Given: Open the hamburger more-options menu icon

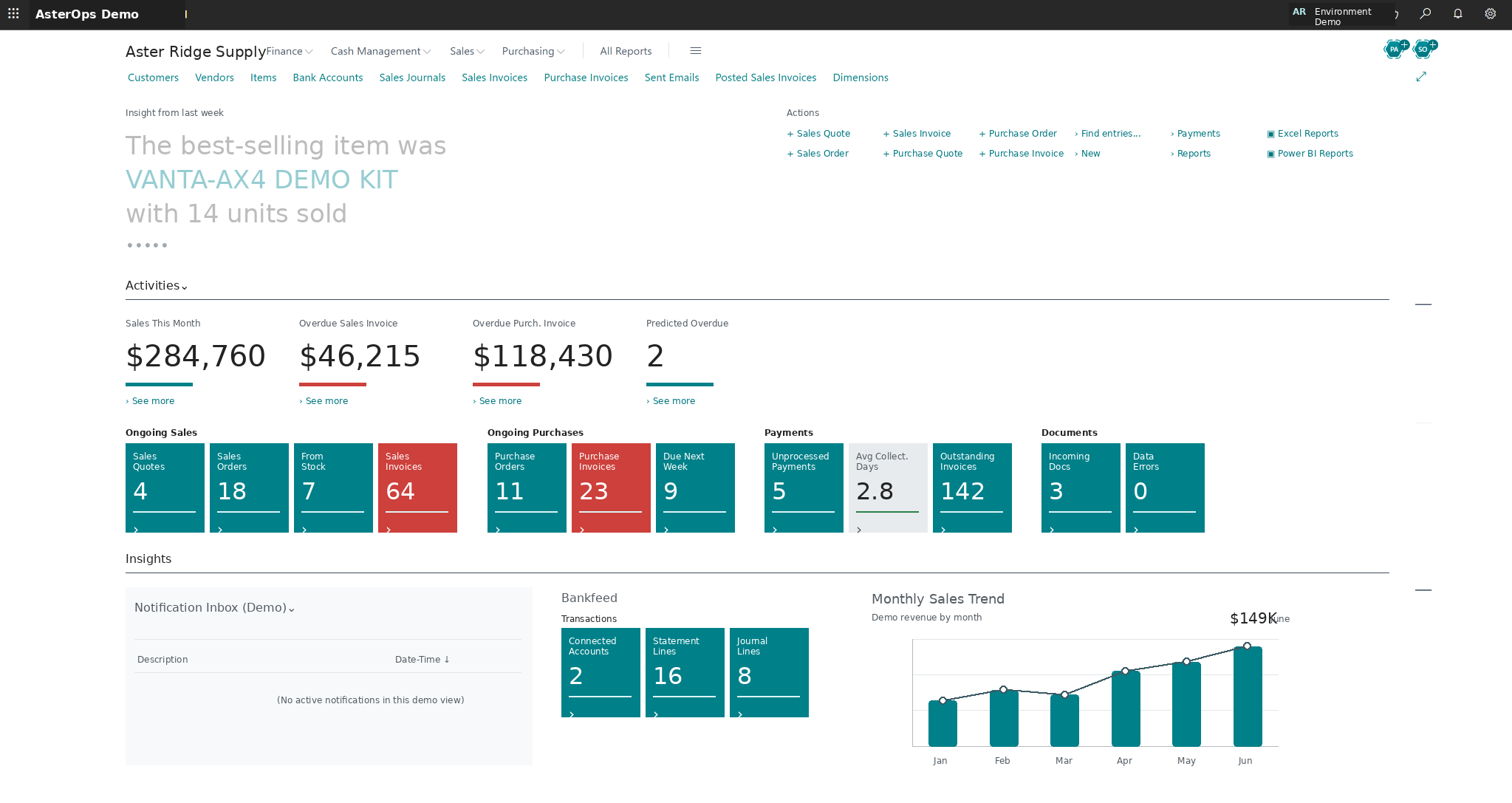Looking at the screenshot, I should click(695, 51).
